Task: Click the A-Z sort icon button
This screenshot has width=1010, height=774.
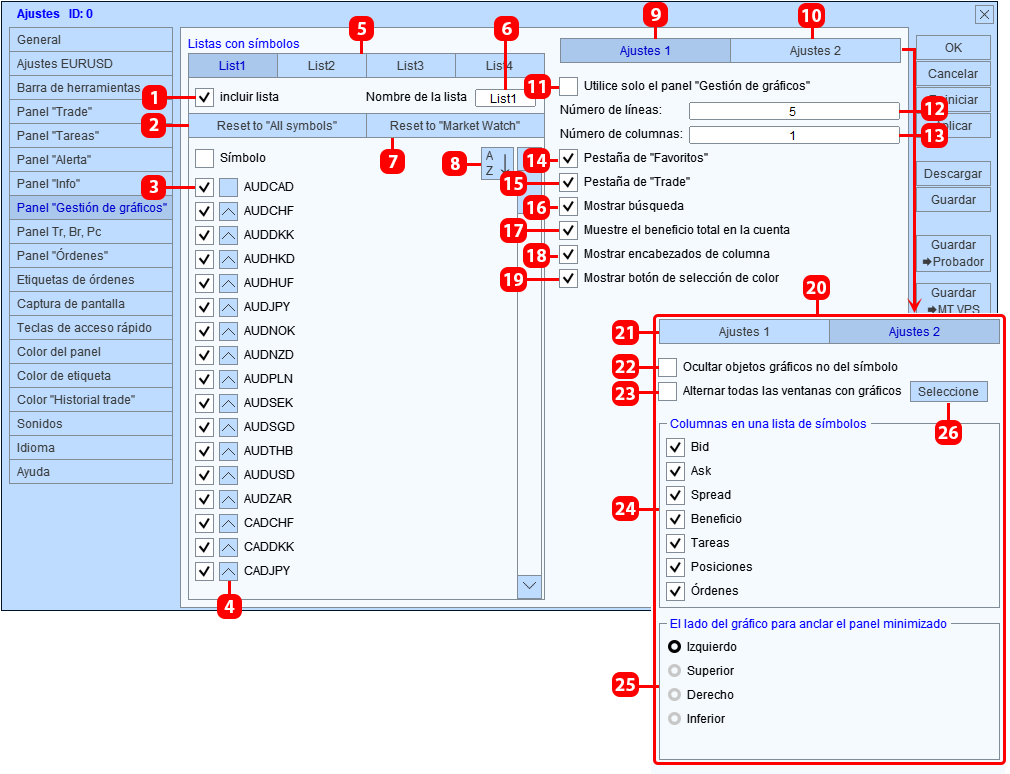Action: tap(497, 163)
